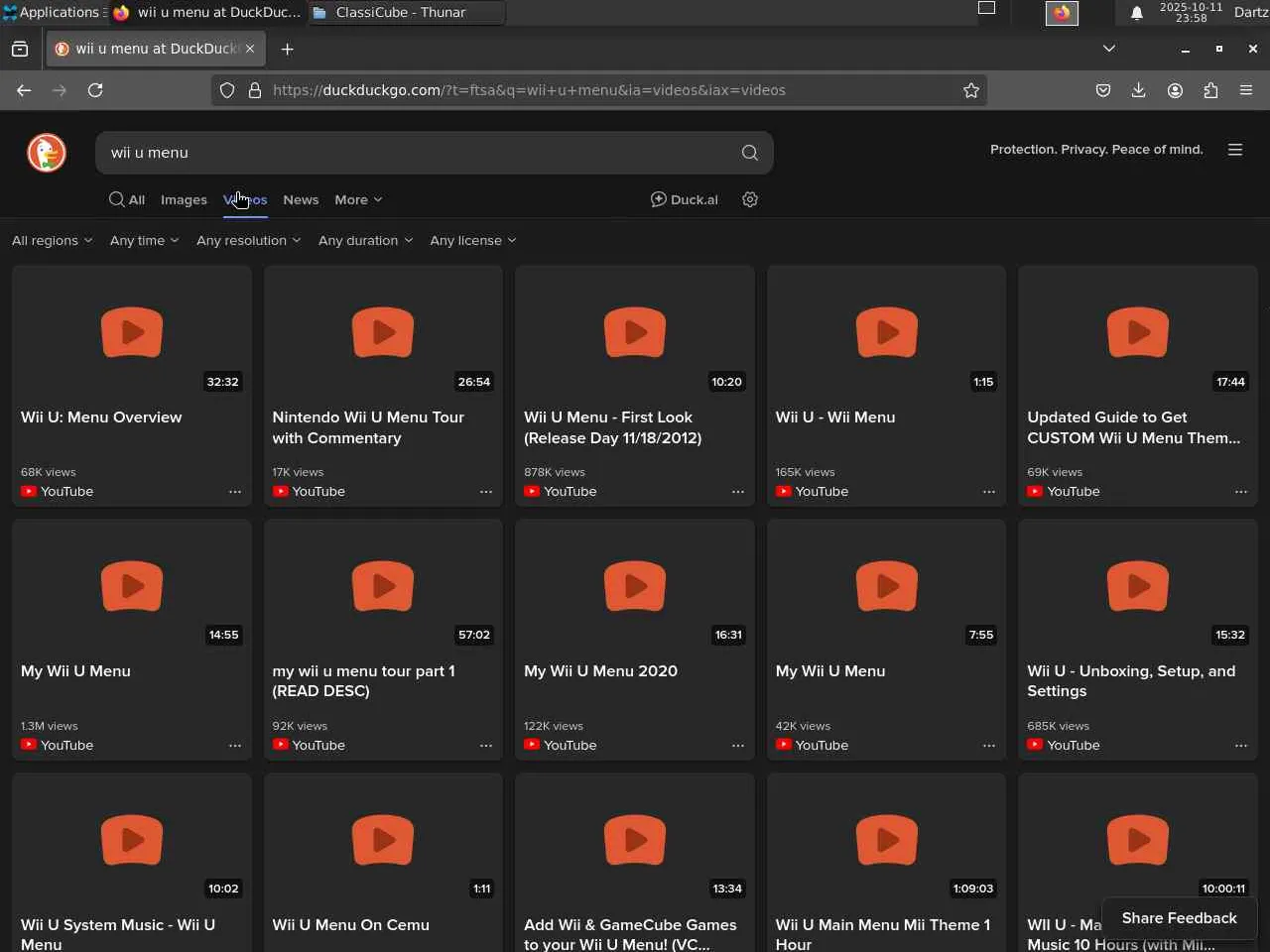Play the Wii U Menu - First Look thumbnail
The image size is (1270, 952).
(x=635, y=332)
